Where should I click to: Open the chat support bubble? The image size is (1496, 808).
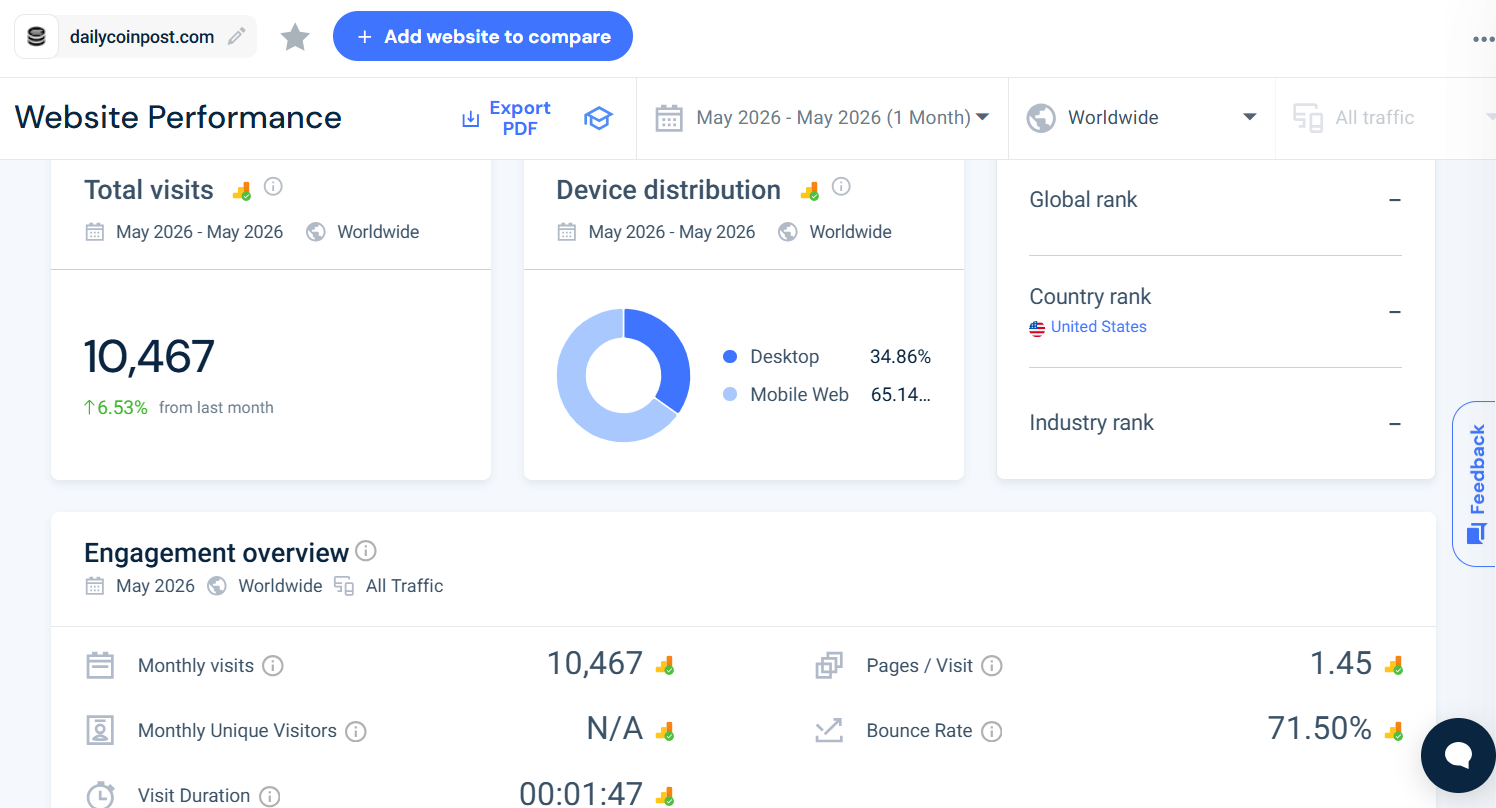click(x=1458, y=755)
